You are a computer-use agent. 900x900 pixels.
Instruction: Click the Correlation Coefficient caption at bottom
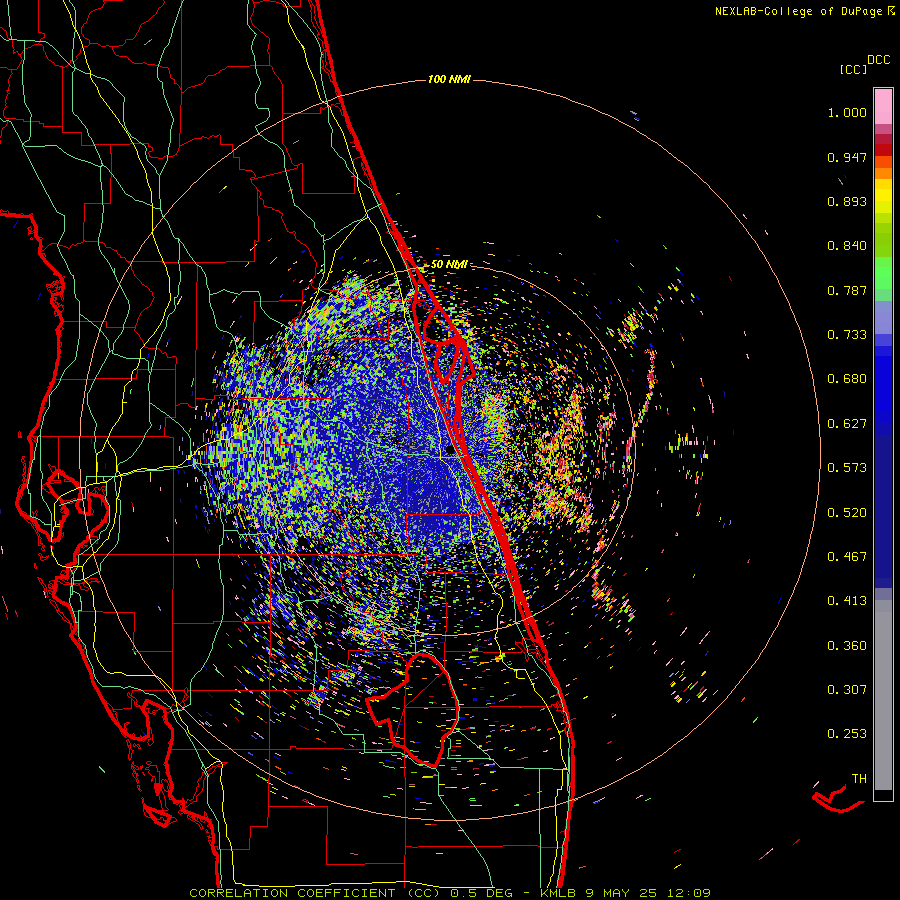pyautogui.click(x=450, y=893)
